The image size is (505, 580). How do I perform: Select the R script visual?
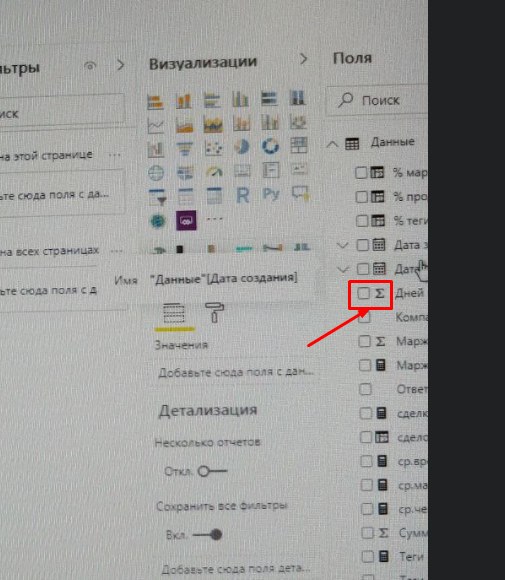pos(242,195)
